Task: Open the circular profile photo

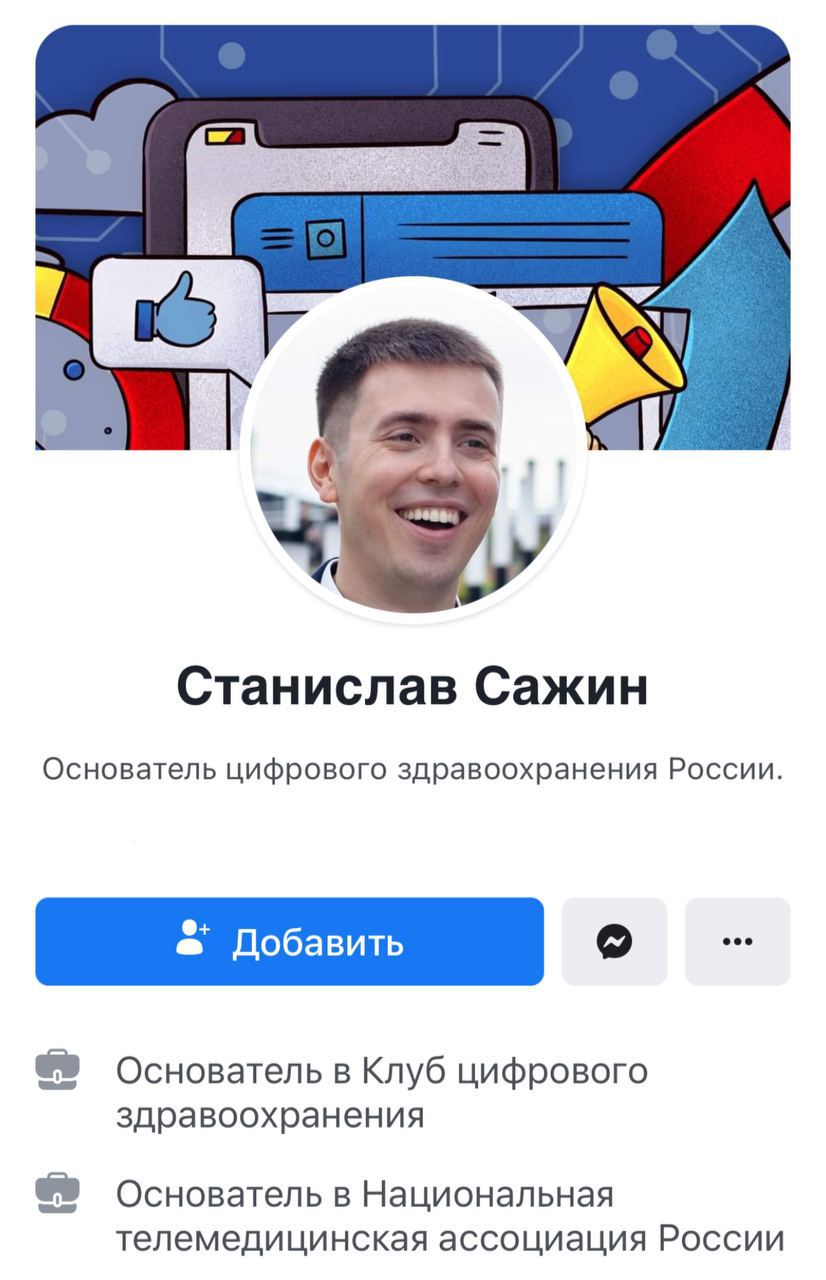Action: (413, 451)
